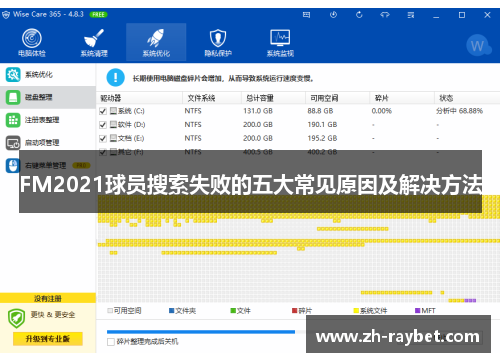500x362 pixels.
Task: Enable 碎片整理完成后关机 shutdown checkbox
Action: pyautogui.click(x=111, y=342)
